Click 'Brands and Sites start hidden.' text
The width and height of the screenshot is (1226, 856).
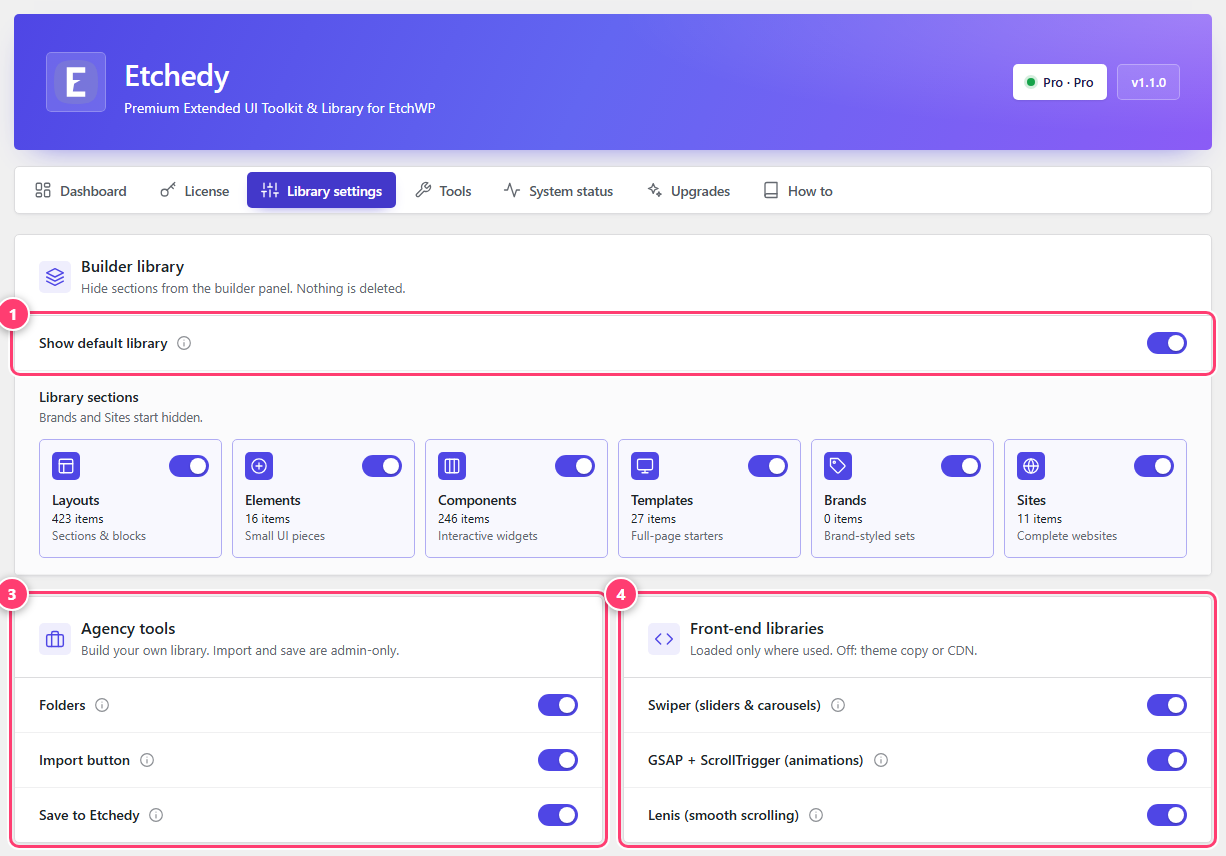click(x=121, y=417)
